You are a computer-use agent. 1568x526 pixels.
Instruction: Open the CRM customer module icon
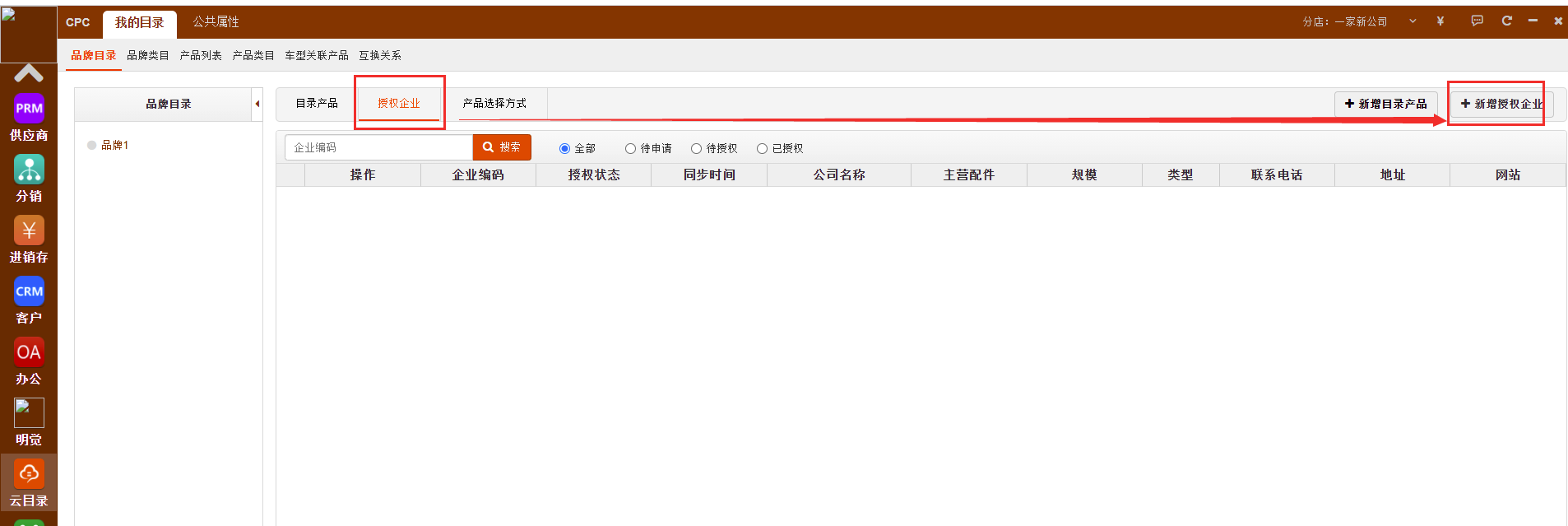29,291
